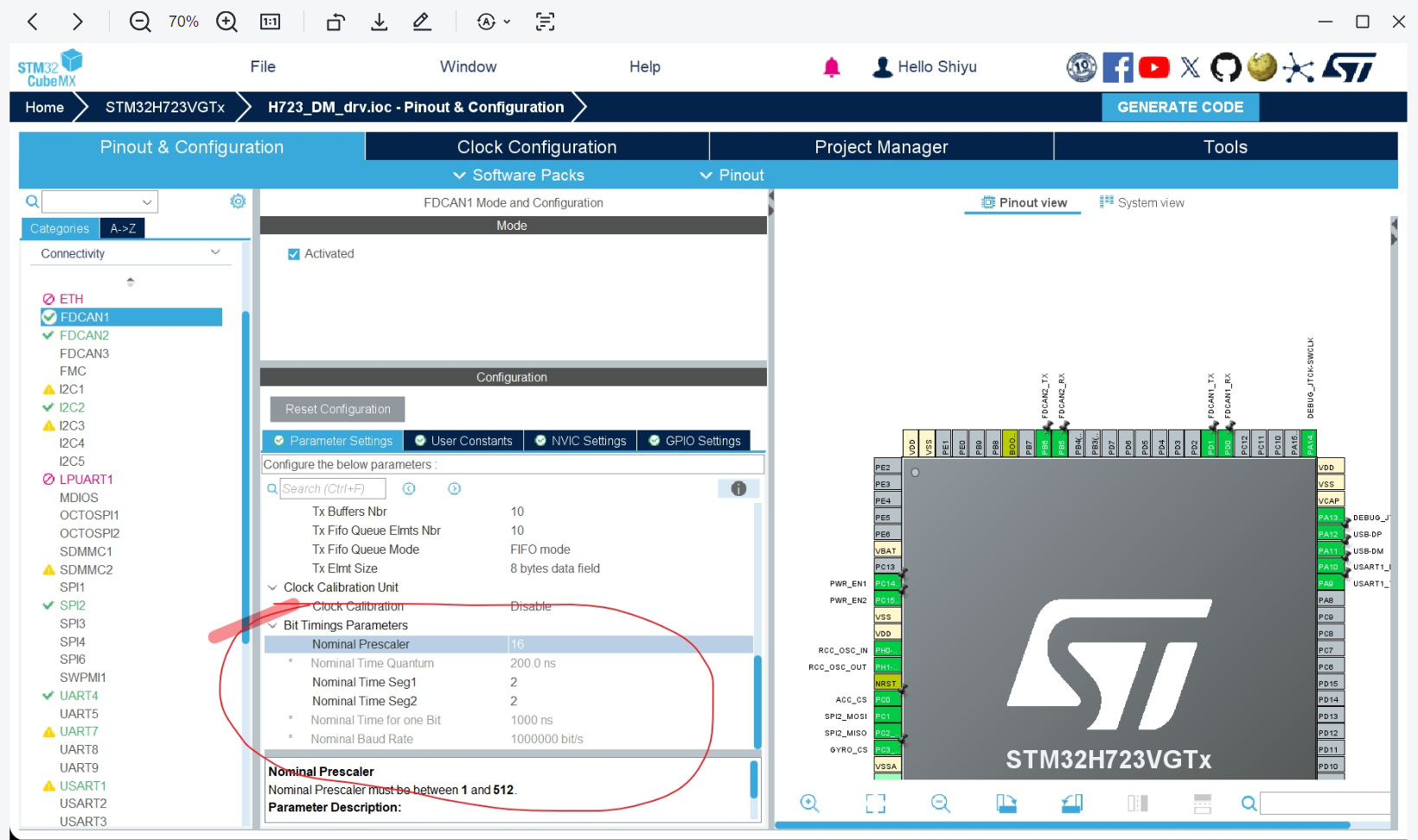The image size is (1418, 840).
Task: Open the User Constants tab
Action: [x=463, y=441]
